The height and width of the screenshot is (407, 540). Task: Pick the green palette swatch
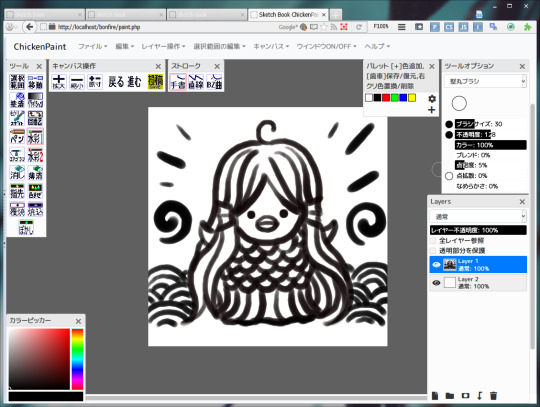coord(395,98)
